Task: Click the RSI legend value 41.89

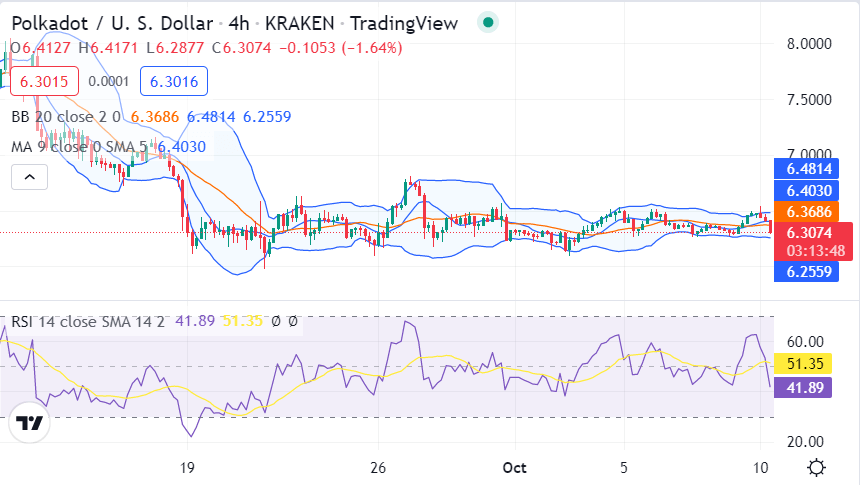Action: coord(195,321)
